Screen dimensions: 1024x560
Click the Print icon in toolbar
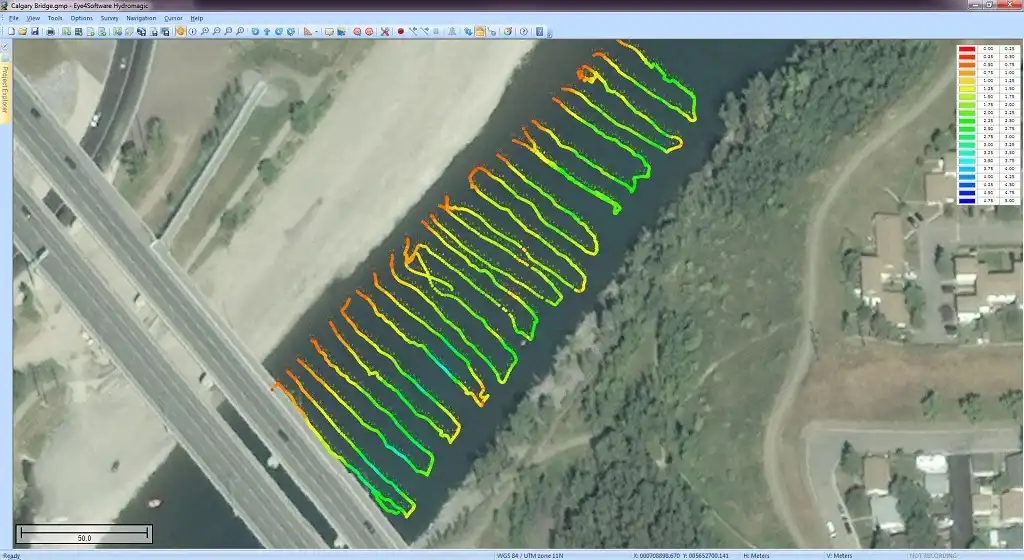pos(50,31)
